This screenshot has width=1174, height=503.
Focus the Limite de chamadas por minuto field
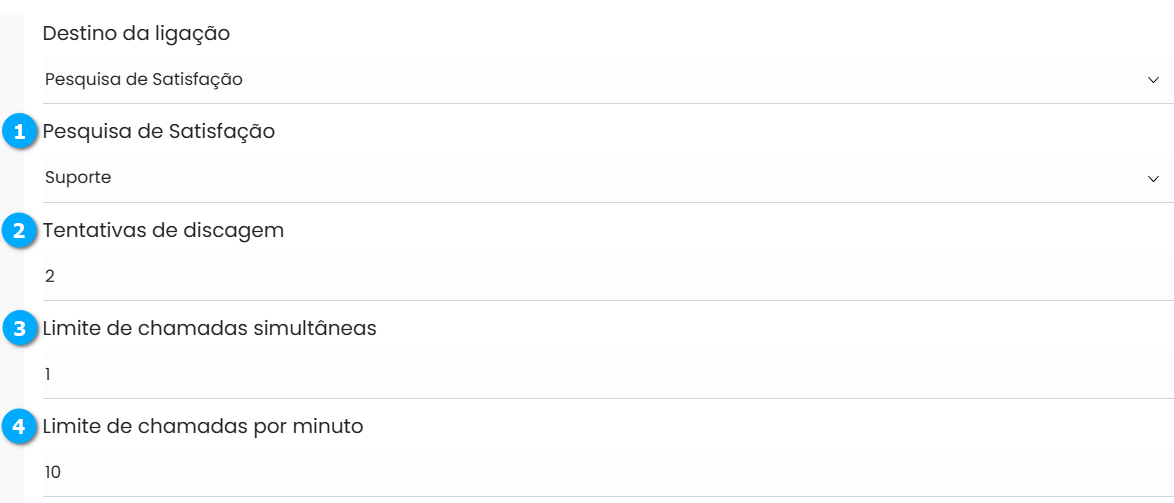point(600,472)
